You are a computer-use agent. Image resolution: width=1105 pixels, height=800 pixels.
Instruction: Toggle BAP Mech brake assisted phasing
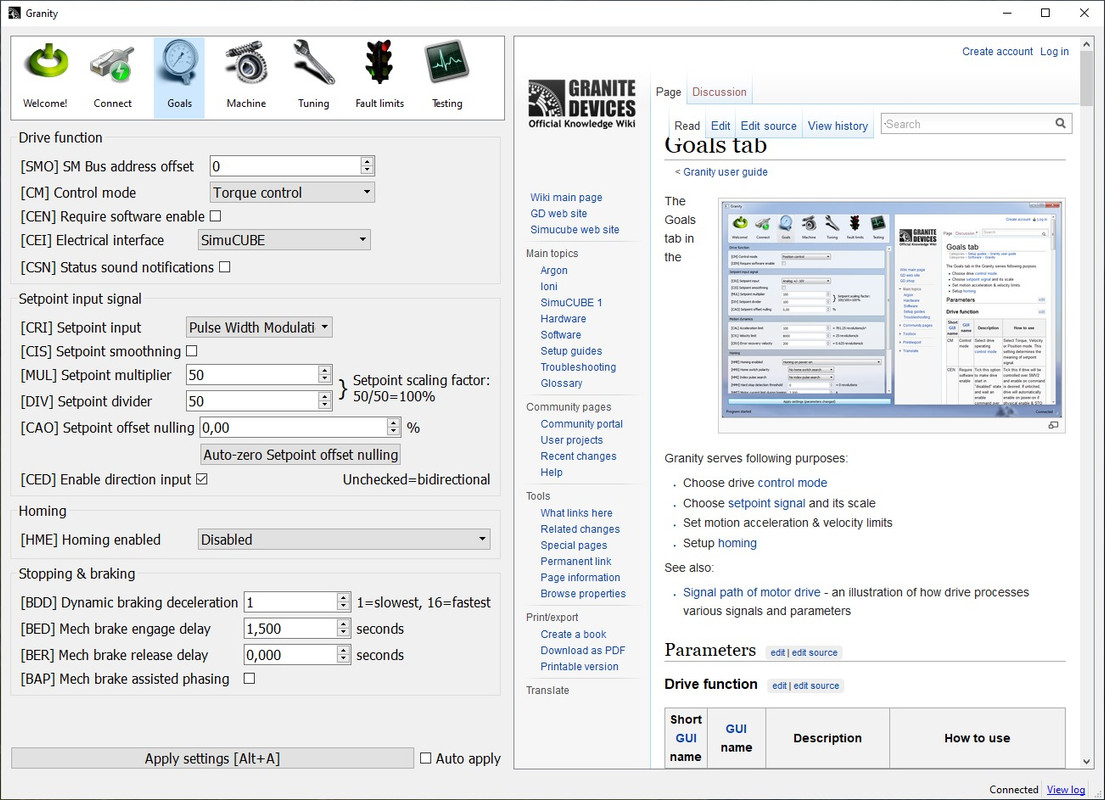tap(249, 679)
